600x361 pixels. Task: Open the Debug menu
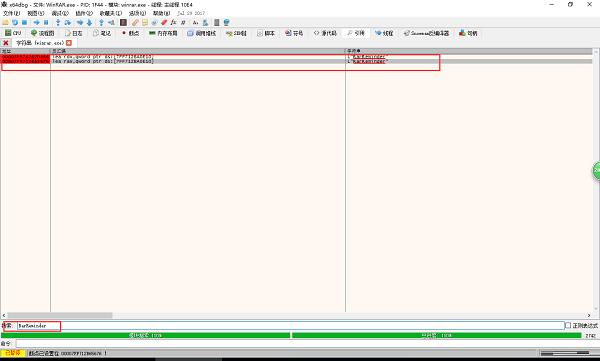(x=60, y=13)
